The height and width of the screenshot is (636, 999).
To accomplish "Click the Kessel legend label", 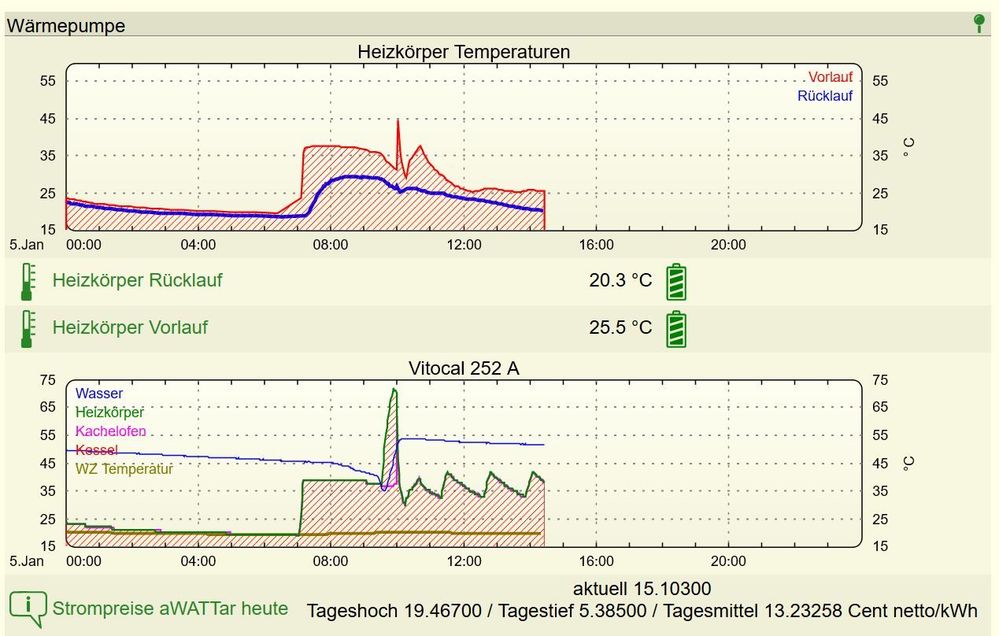I will [96, 450].
